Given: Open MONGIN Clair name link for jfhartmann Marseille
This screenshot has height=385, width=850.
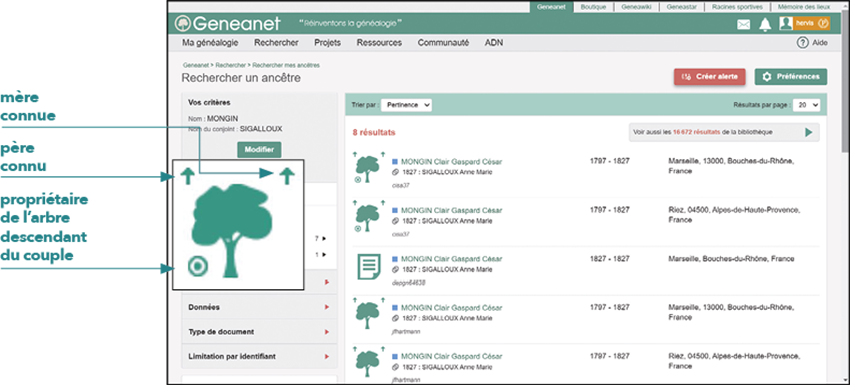Looking at the screenshot, I should coord(452,308).
